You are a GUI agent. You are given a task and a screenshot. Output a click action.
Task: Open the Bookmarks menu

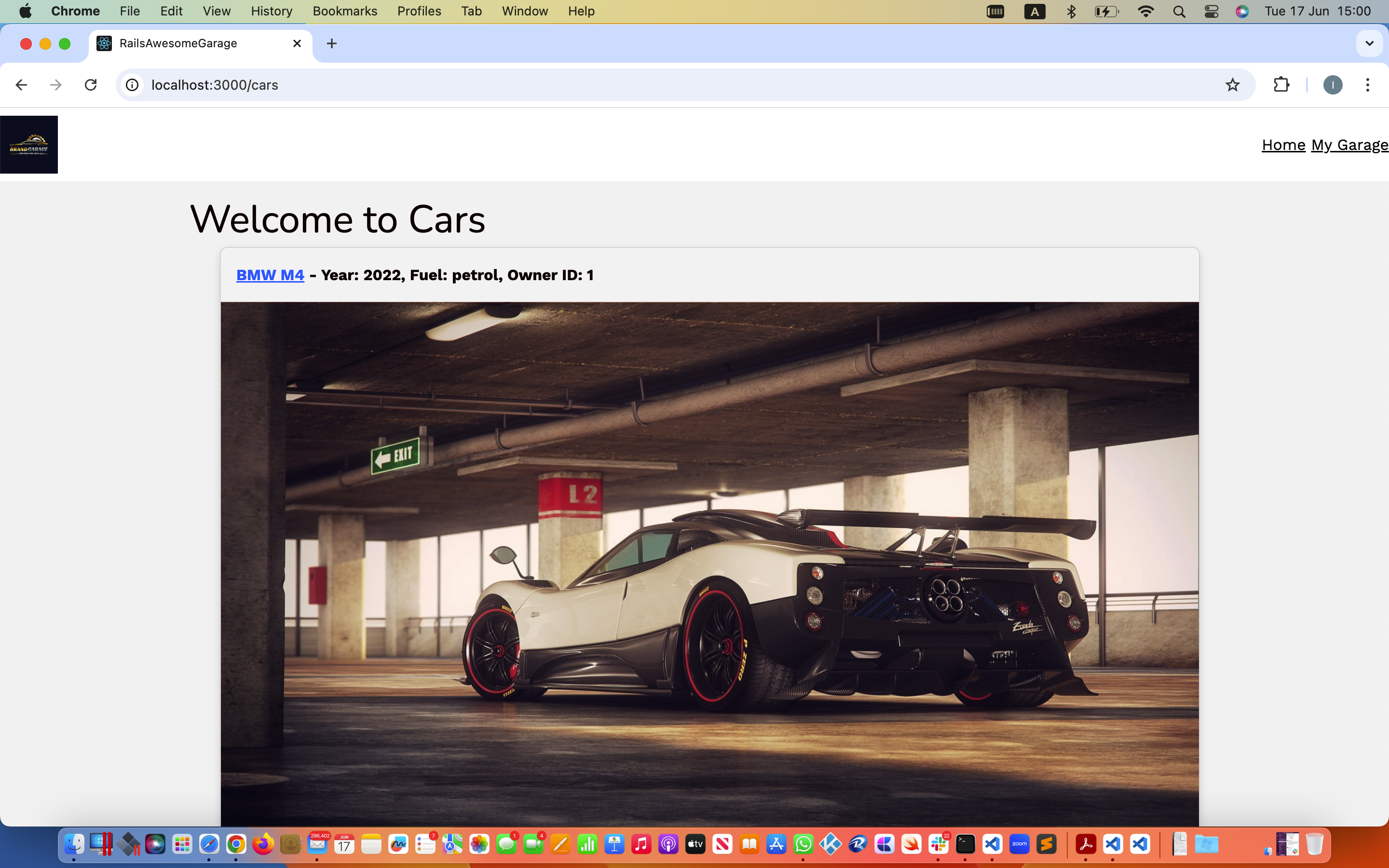[x=345, y=11]
